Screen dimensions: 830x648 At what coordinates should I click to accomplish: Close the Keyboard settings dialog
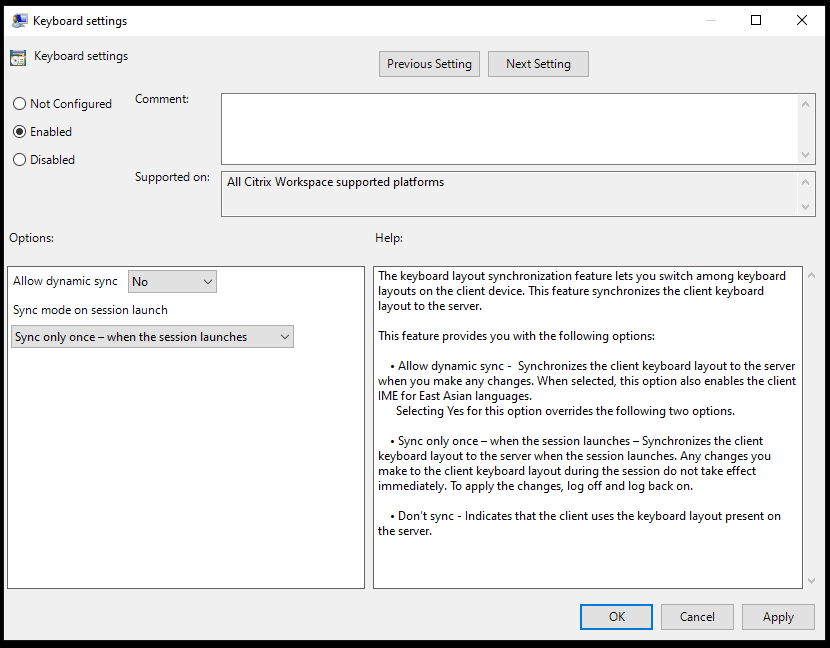click(x=802, y=20)
